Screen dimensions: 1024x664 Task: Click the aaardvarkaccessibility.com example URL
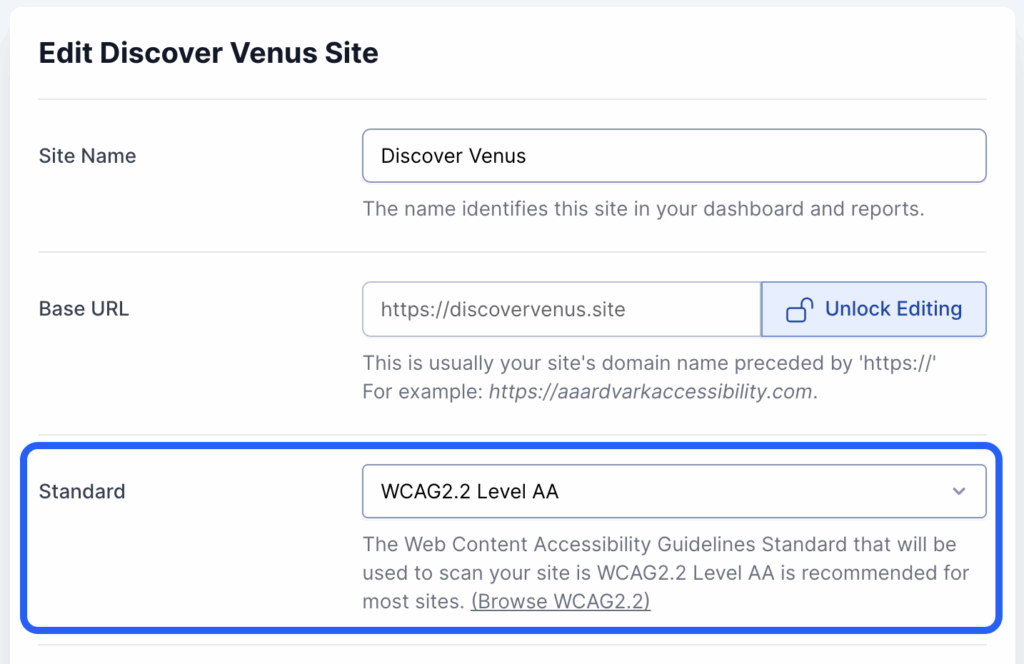coord(650,391)
